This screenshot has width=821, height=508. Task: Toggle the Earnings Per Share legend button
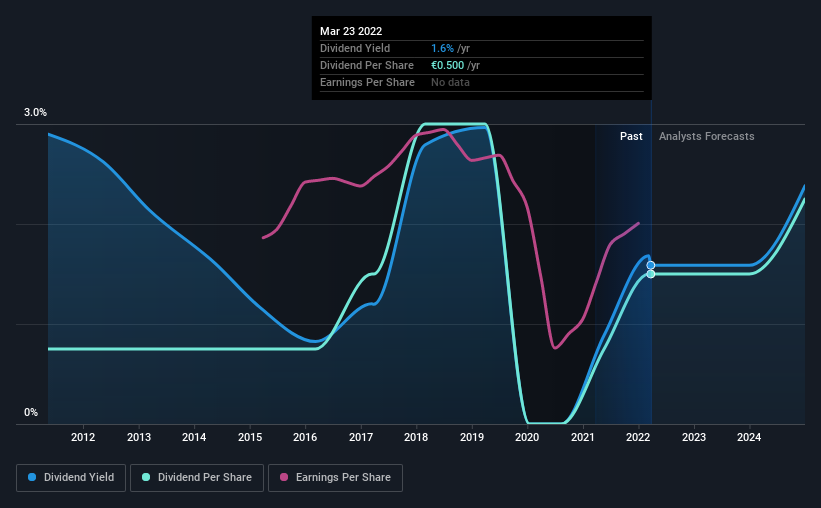click(x=335, y=478)
